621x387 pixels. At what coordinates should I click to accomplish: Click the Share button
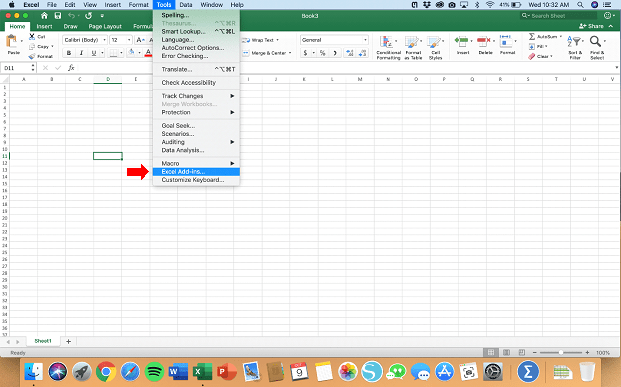click(592, 26)
